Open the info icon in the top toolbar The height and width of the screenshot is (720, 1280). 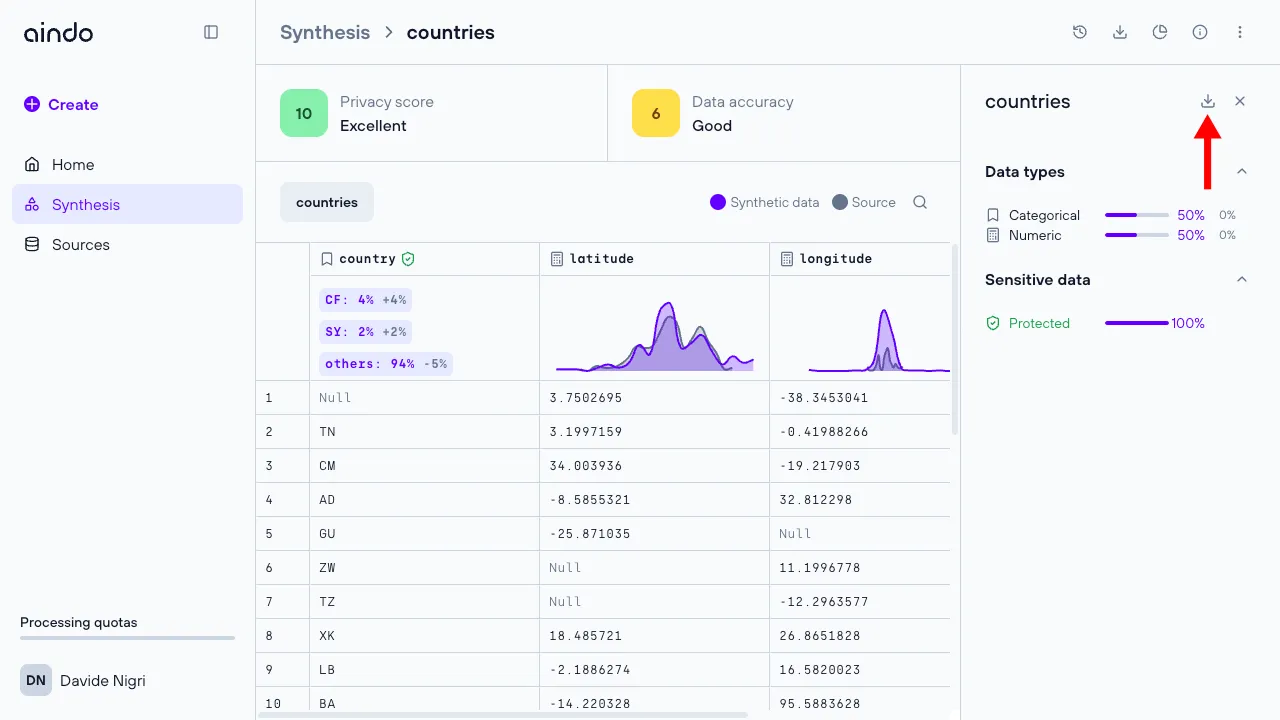[1200, 32]
